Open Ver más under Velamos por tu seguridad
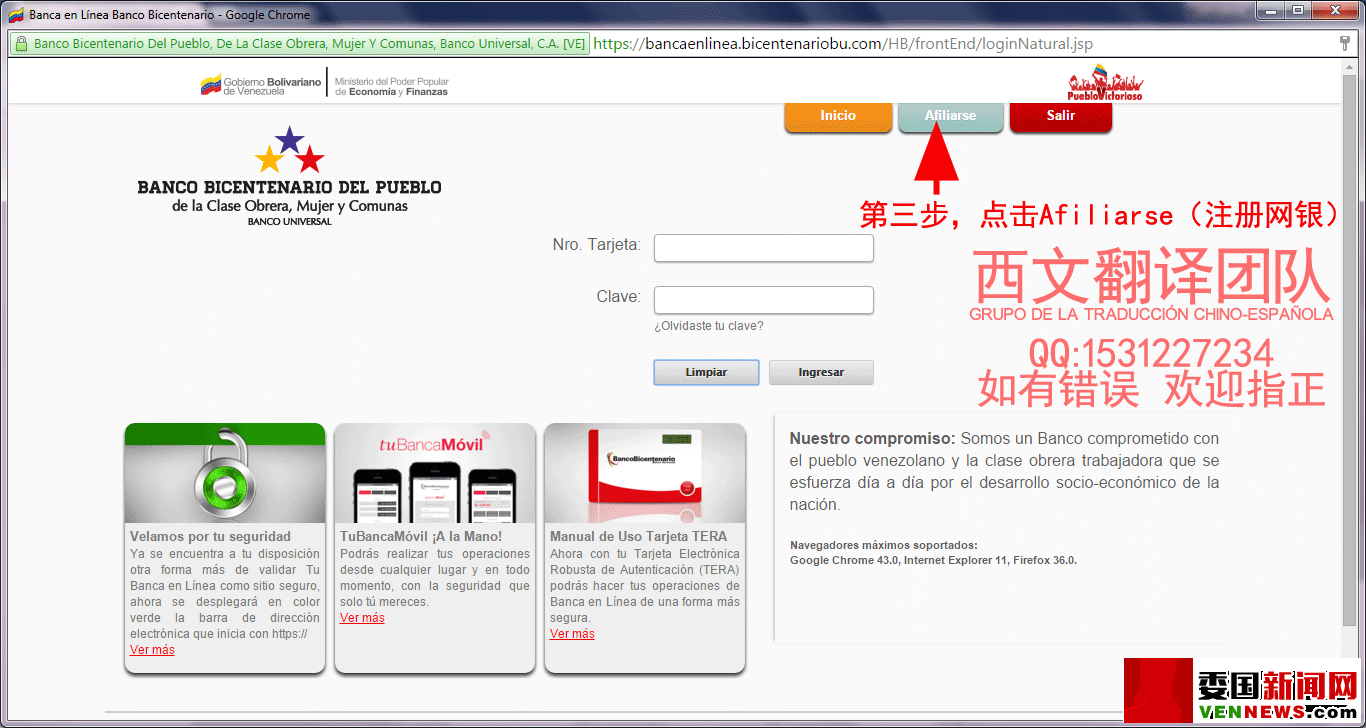Viewport: 1366px width, 728px height. point(152,650)
